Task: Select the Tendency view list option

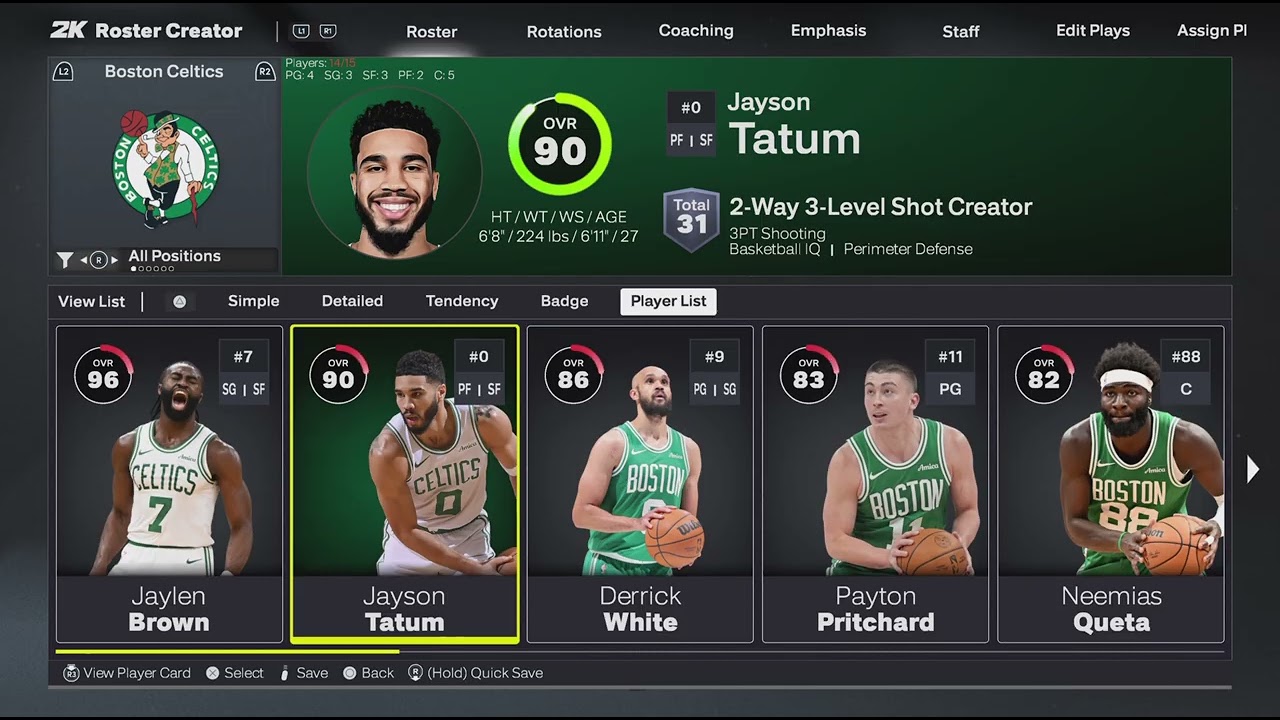Action: tap(462, 301)
